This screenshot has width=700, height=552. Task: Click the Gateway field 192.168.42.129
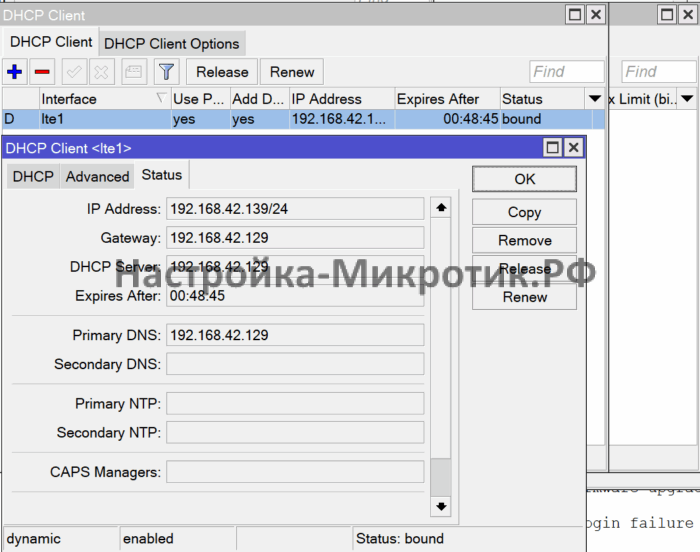click(x=295, y=238)
